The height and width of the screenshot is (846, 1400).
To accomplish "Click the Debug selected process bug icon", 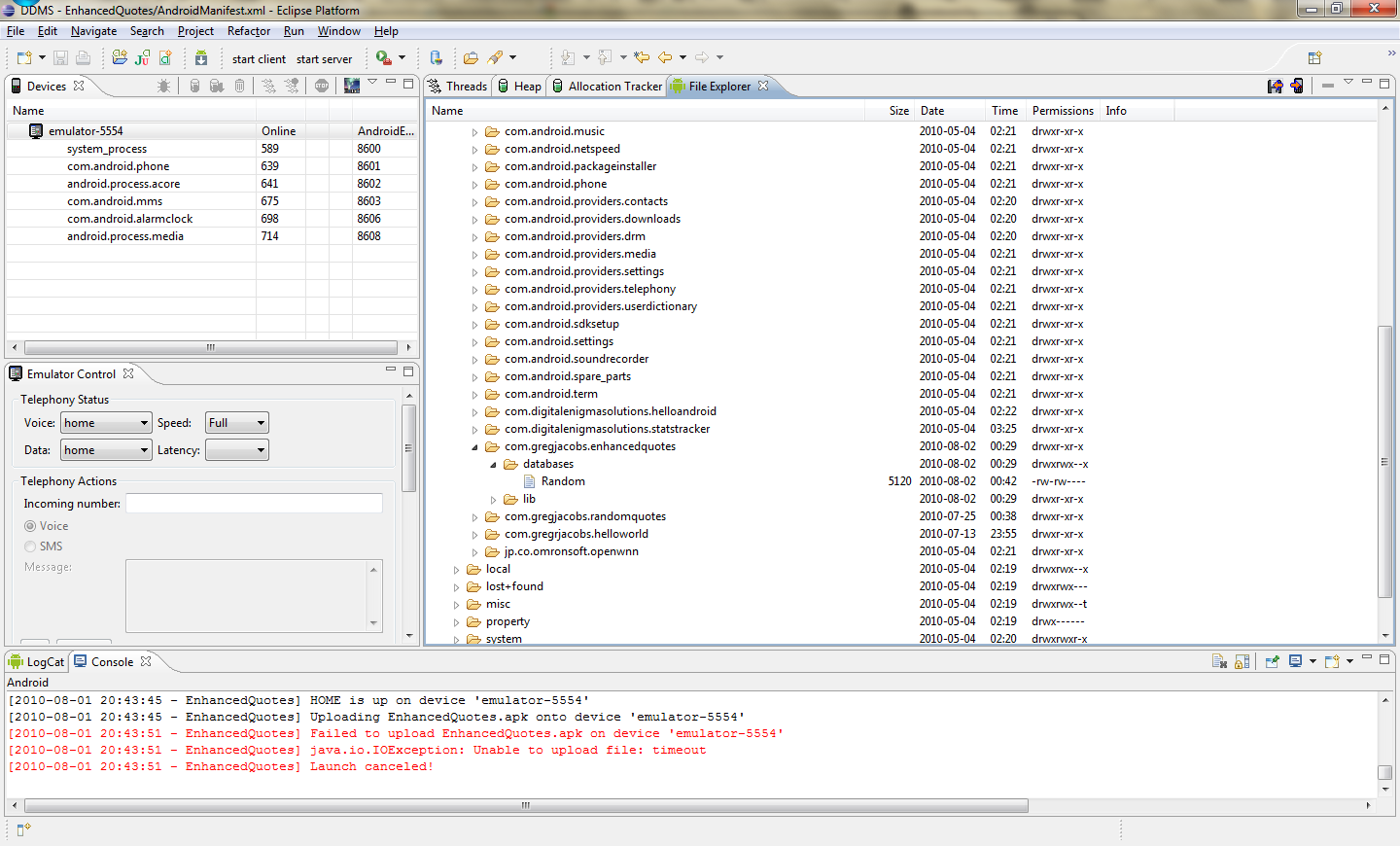I will 163,87.
